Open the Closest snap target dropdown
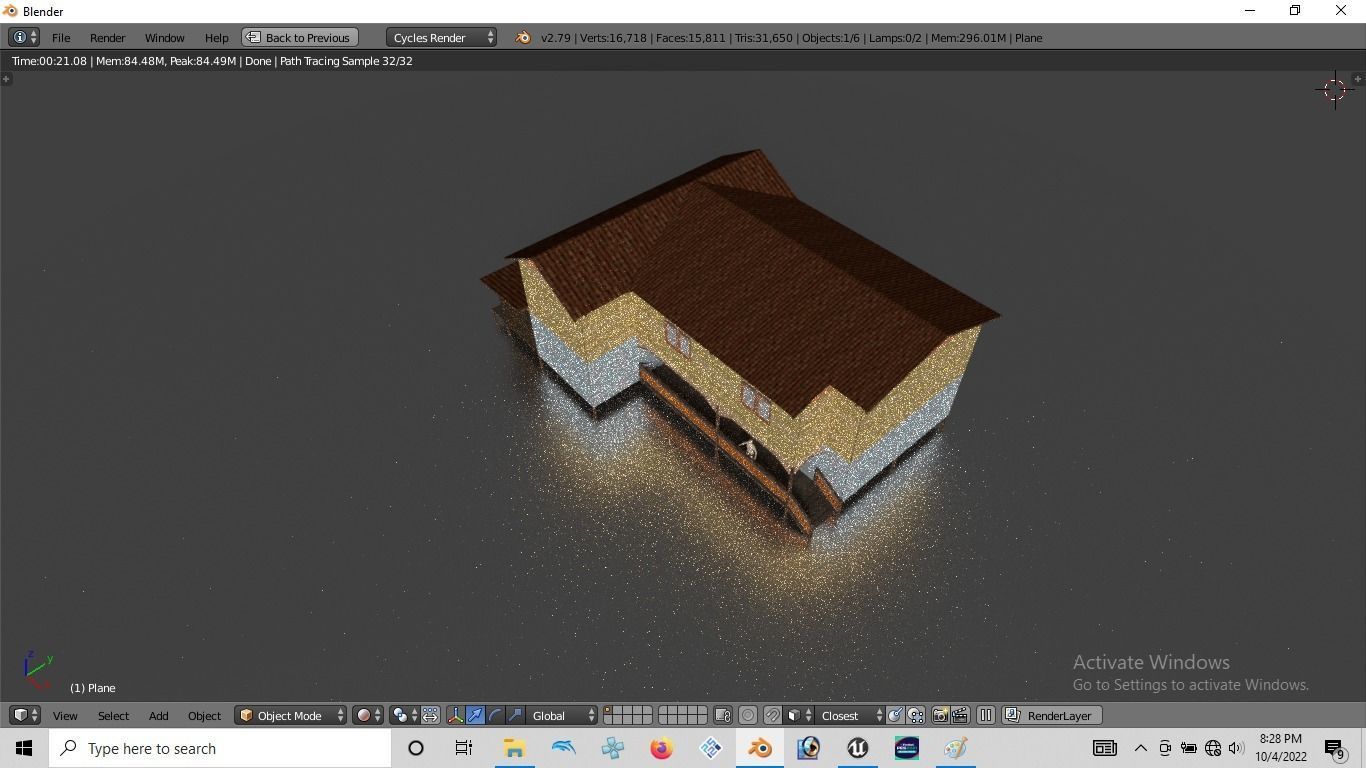Image resolution: width=1366 pixels, height=768 pixels. tap(851, 715)
